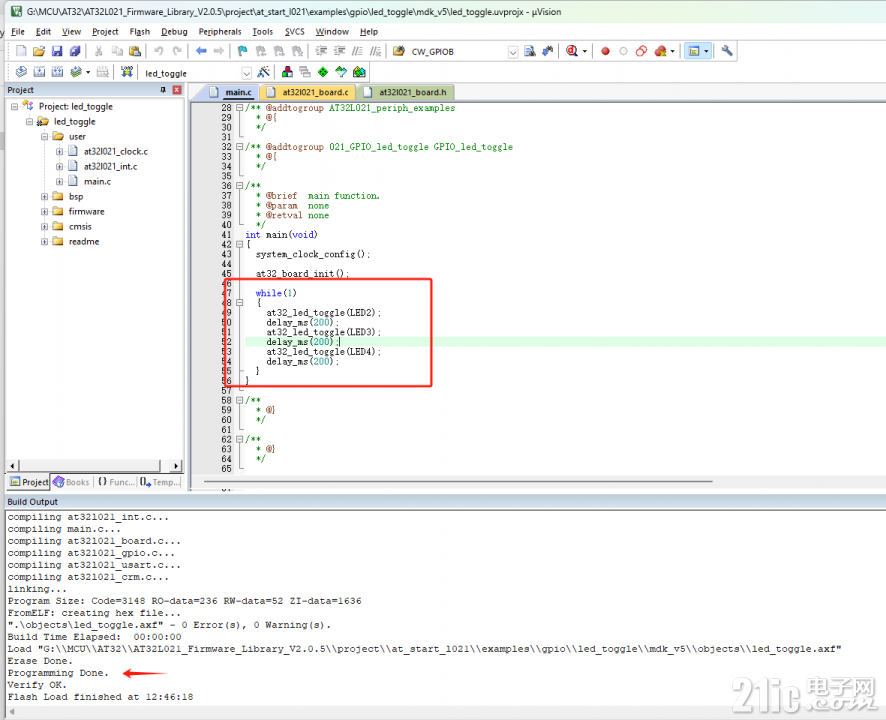886x720 pixels.
Task: Open the Peripherals menu
Action: pyautogui.click(x=220, y=32)
